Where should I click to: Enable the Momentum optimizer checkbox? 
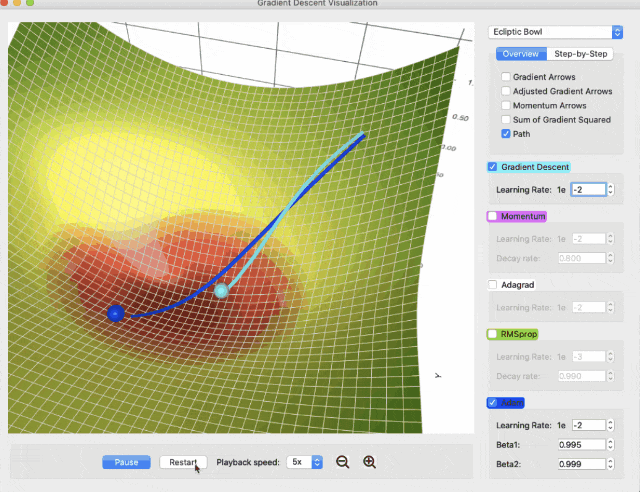point(493,216)
